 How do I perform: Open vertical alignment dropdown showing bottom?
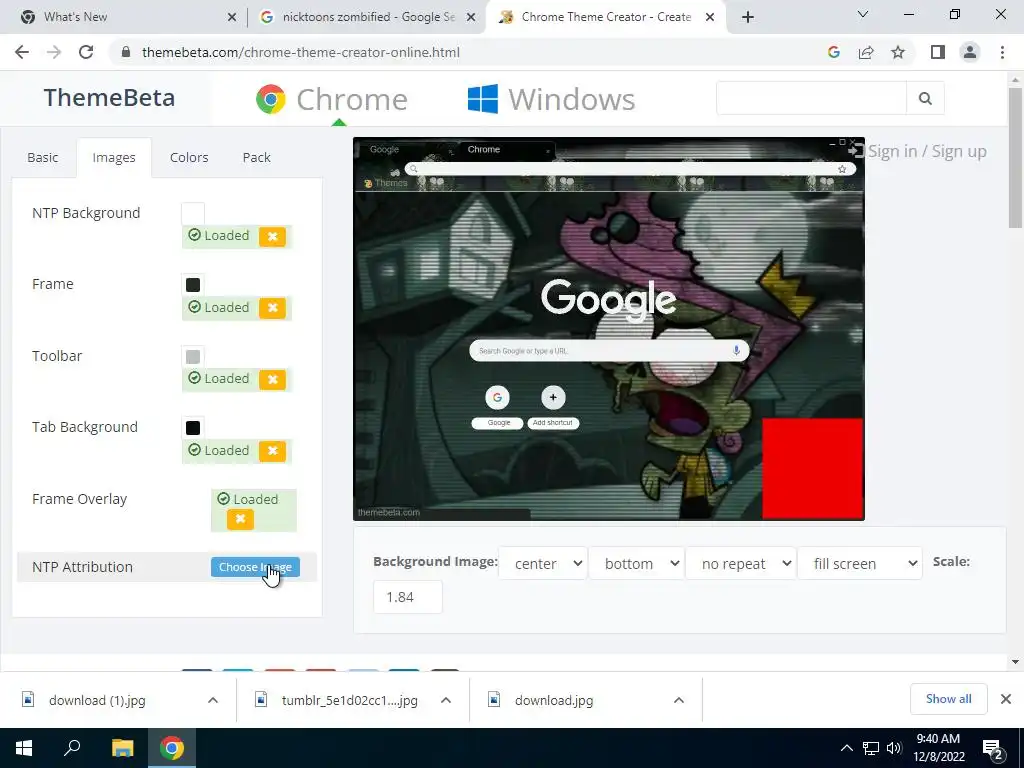coord(636,564)
